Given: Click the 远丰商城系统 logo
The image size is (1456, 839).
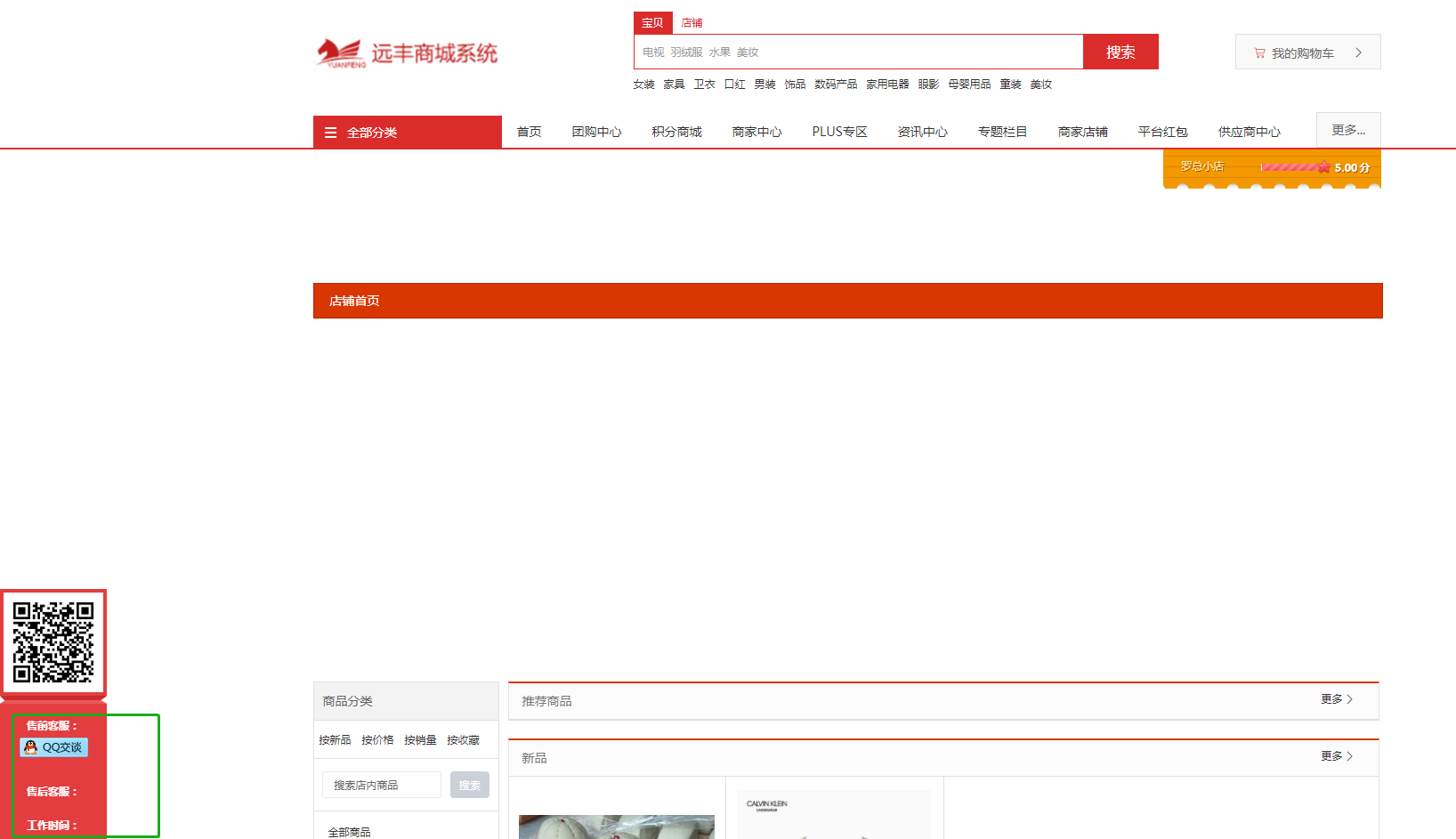Looking at the screenshot, I should 407,53.
